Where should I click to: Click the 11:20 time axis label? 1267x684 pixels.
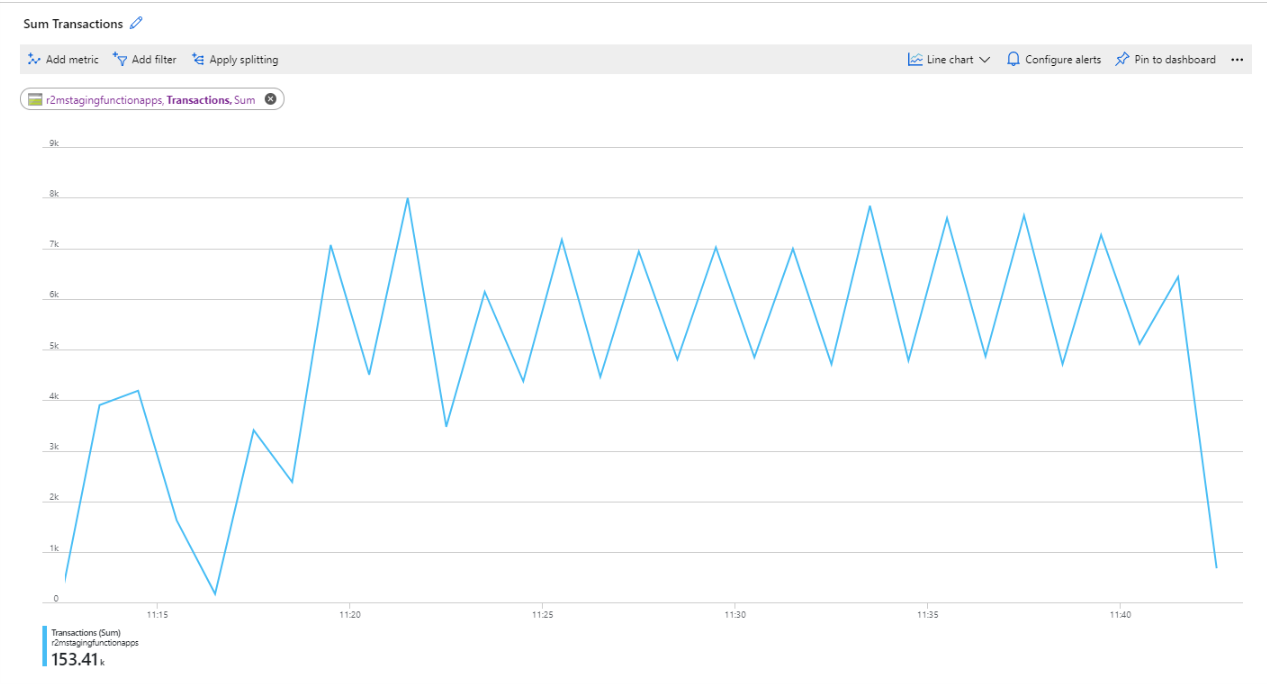(x=349, y=614)
